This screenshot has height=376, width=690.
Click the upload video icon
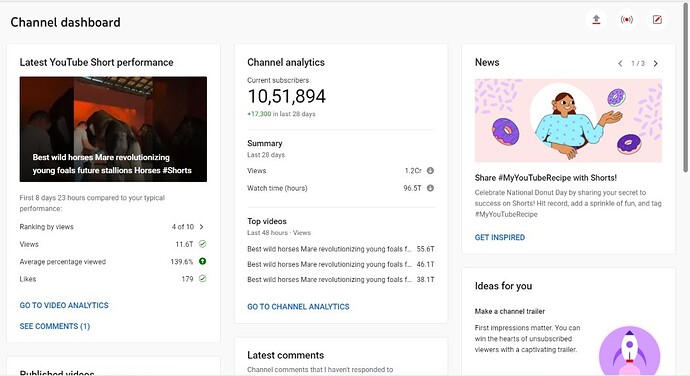(596, 20)
